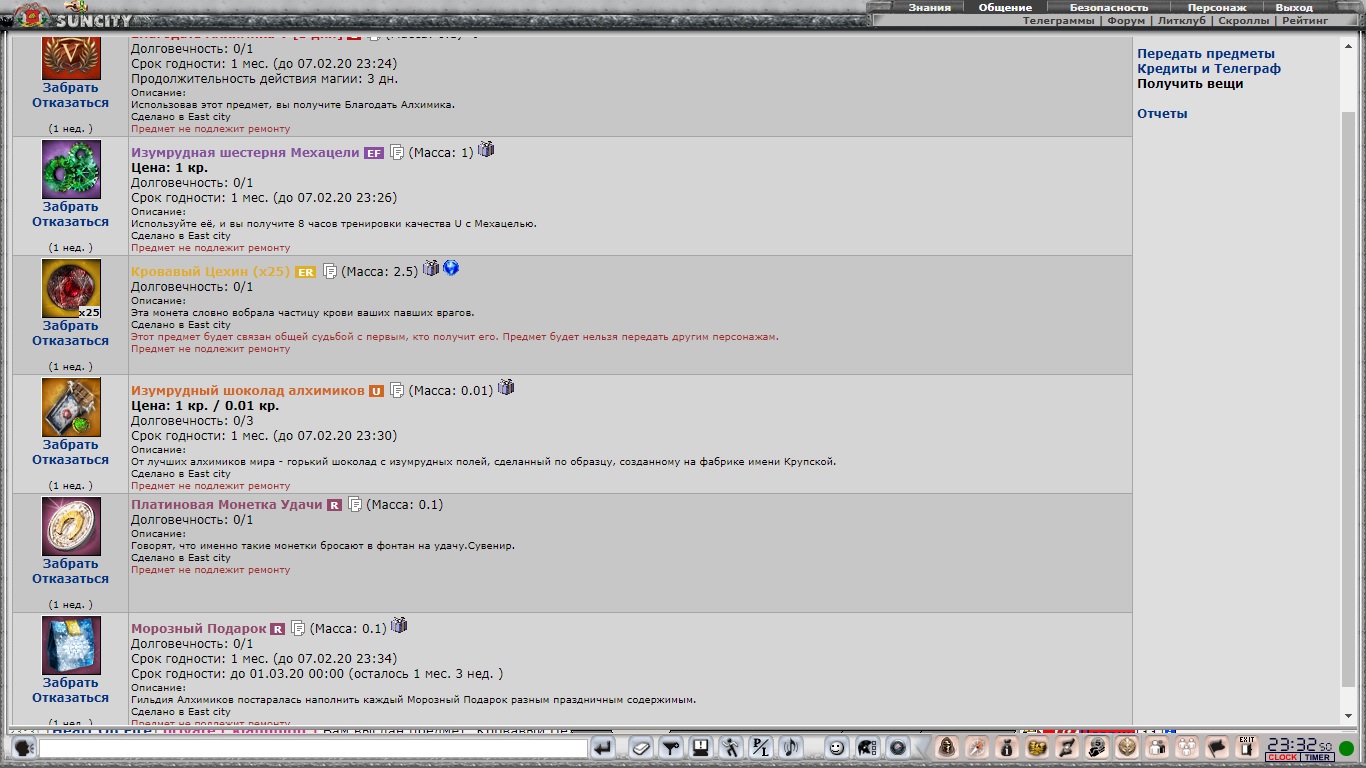Click the floppy disk save icon
This screenshot has width=1366, height=768.
(701, 748)
